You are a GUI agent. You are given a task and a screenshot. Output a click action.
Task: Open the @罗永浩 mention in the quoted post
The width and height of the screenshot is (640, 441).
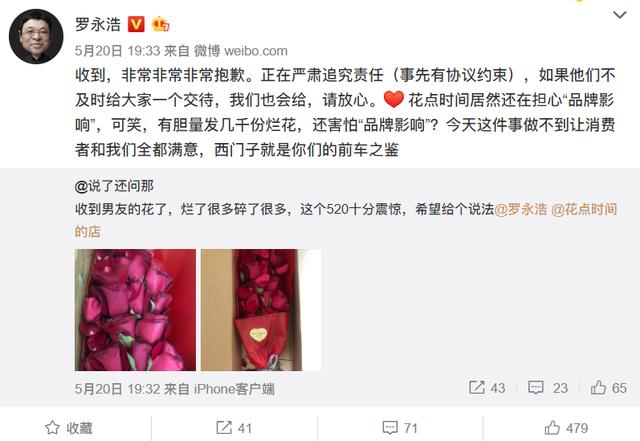520,209
